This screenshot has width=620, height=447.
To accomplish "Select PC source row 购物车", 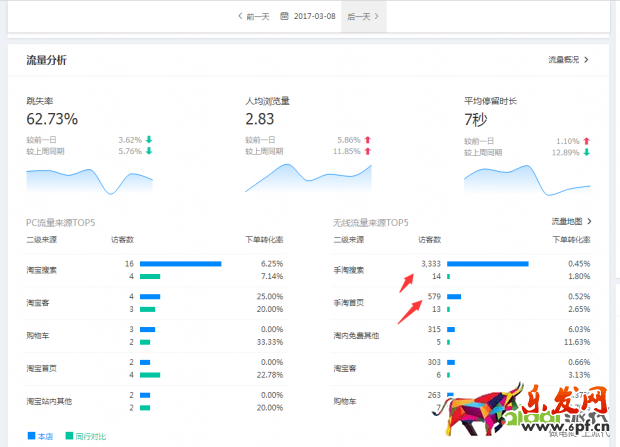I will coord(155,336).
